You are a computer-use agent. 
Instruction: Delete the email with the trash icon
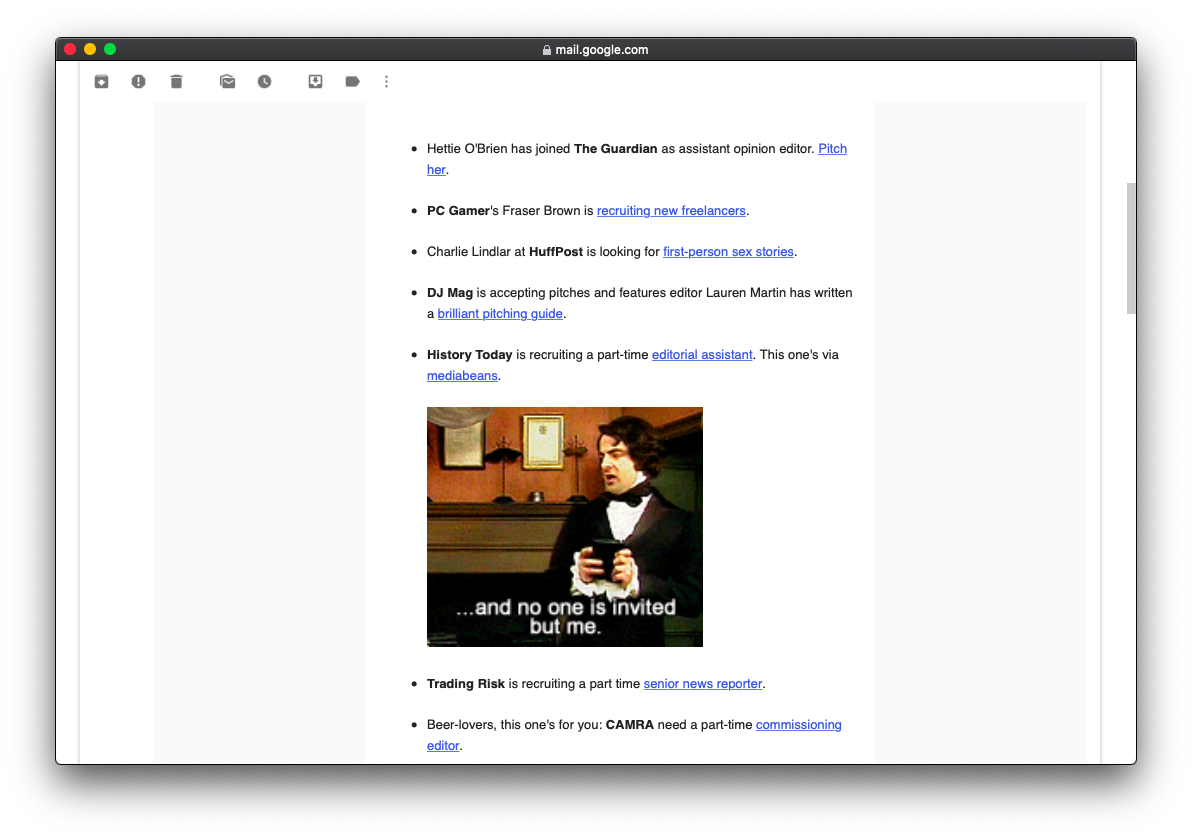click(176, 81)
